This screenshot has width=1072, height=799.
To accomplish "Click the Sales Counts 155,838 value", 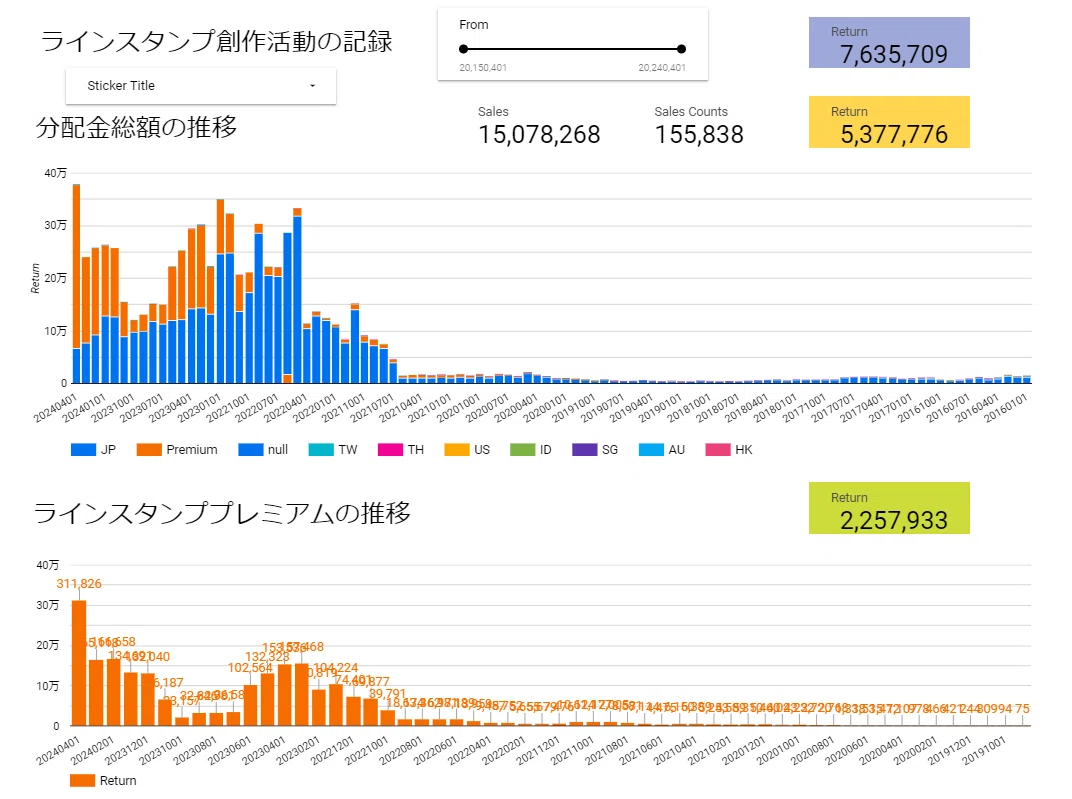I will (699, 135).
